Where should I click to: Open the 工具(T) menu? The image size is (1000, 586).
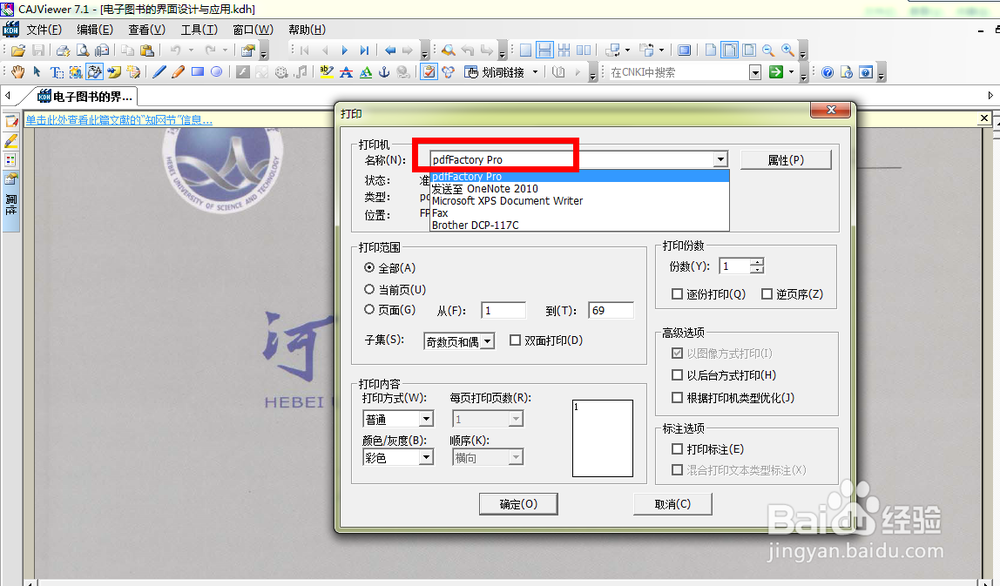pos(199,29)
